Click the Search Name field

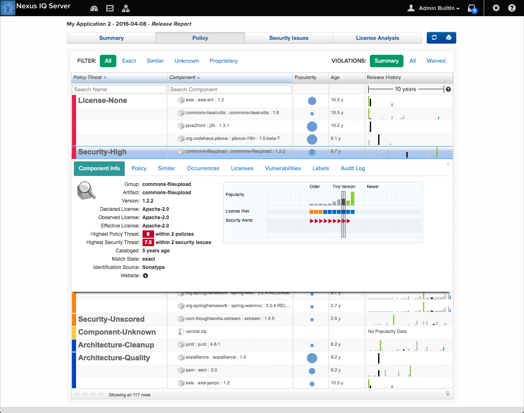pyautogui.click(x=119, y=90)
